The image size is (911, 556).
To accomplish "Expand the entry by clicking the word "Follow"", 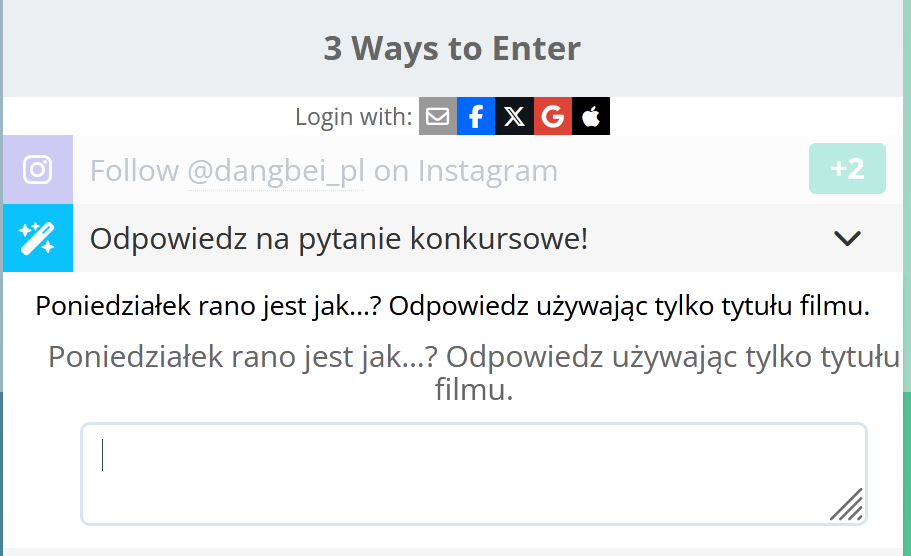I will (134, 171).
